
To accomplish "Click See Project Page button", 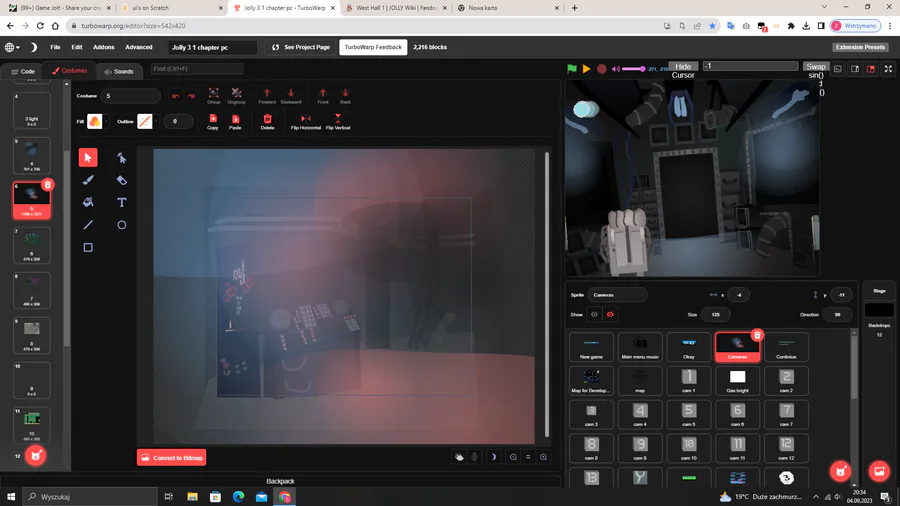I will pos(301,47).
